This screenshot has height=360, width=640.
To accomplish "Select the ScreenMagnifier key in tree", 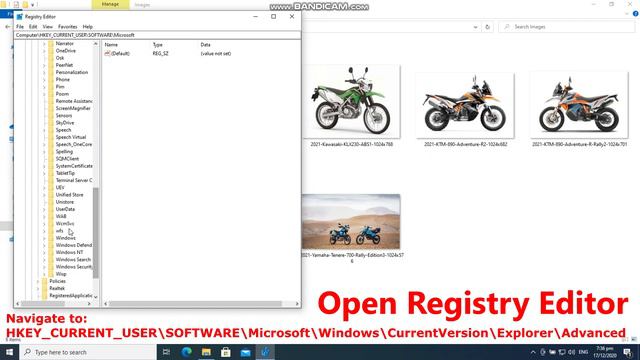I will [73, 108].
